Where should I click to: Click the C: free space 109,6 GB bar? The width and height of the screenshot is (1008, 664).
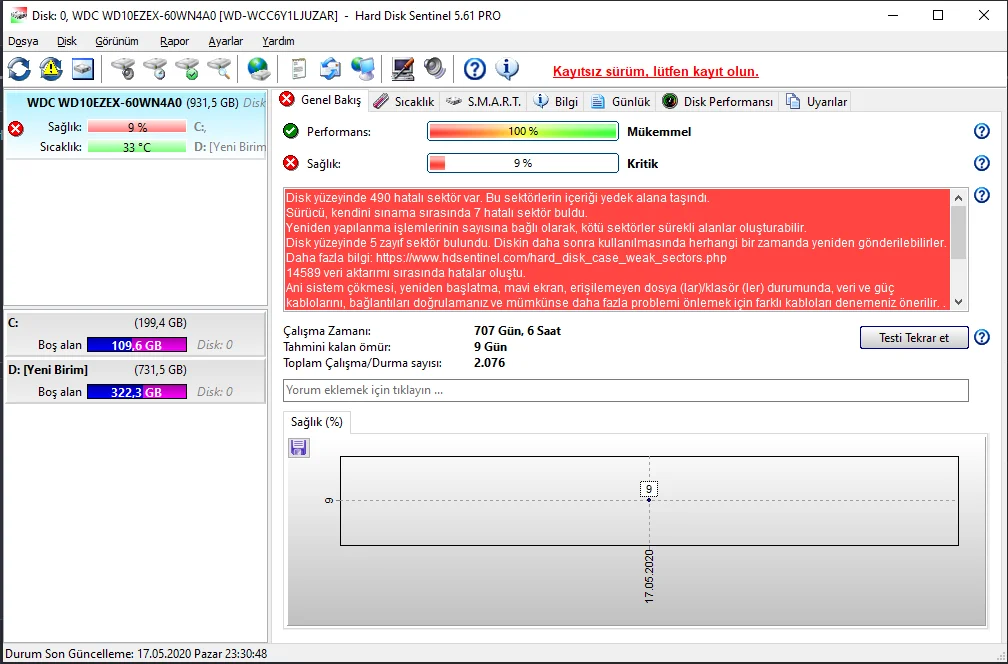point(137,345)
